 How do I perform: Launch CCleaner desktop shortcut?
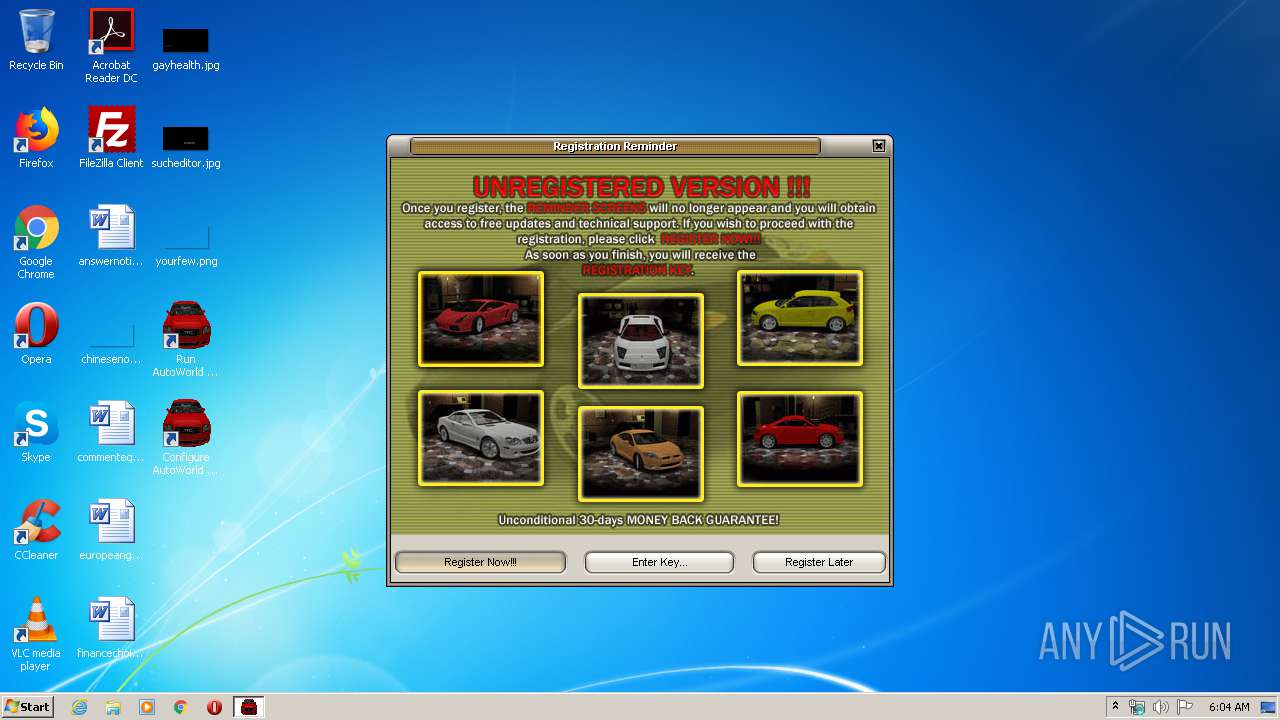click(36, 530)
